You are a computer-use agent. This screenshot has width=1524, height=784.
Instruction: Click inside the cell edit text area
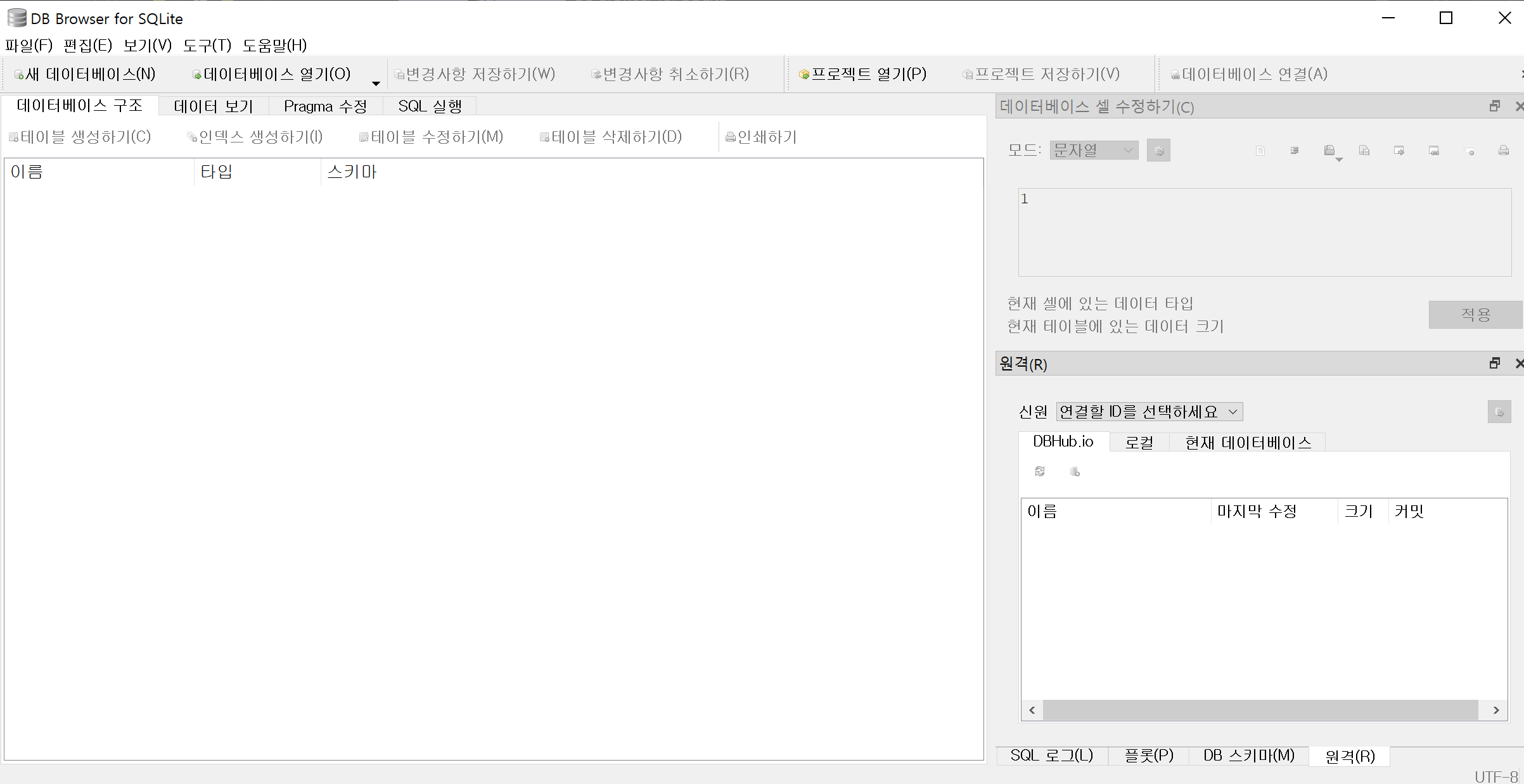coord(1264,232)
